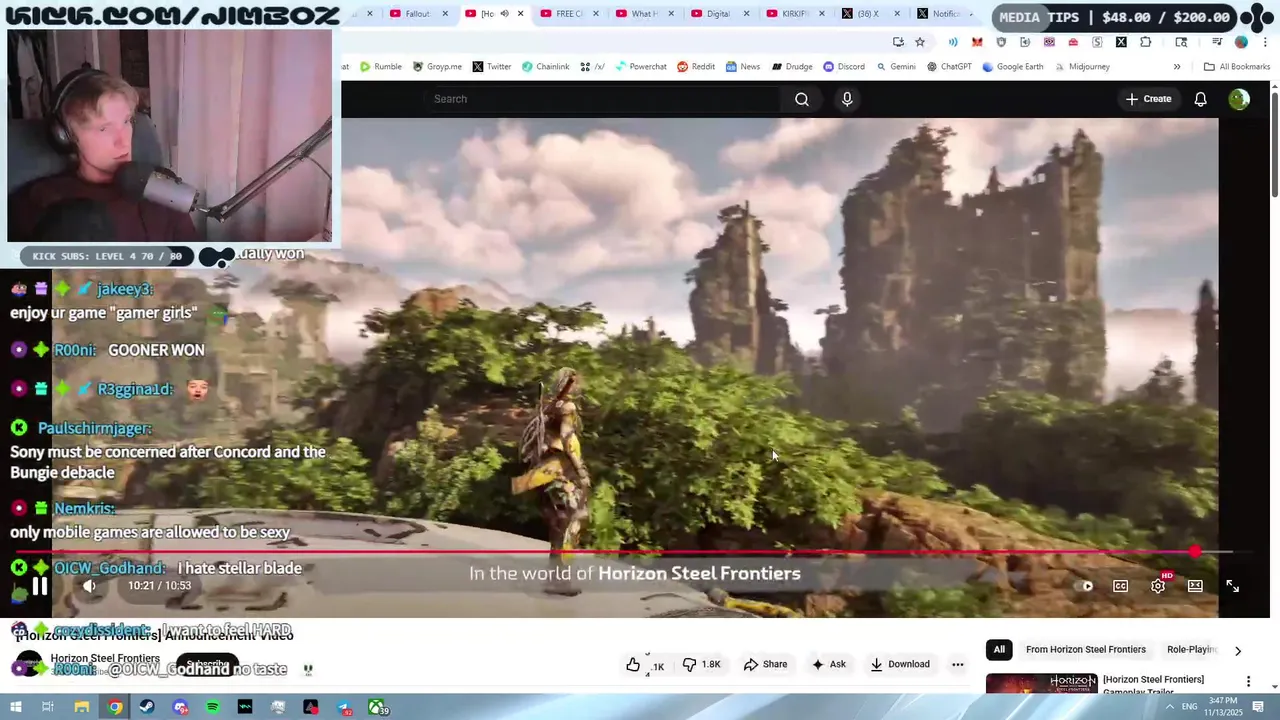Expand the hidden bookmarks chevron
Image resolution: width=1280 pixels, height=720 pixels.
click(x=1177, y=67)
